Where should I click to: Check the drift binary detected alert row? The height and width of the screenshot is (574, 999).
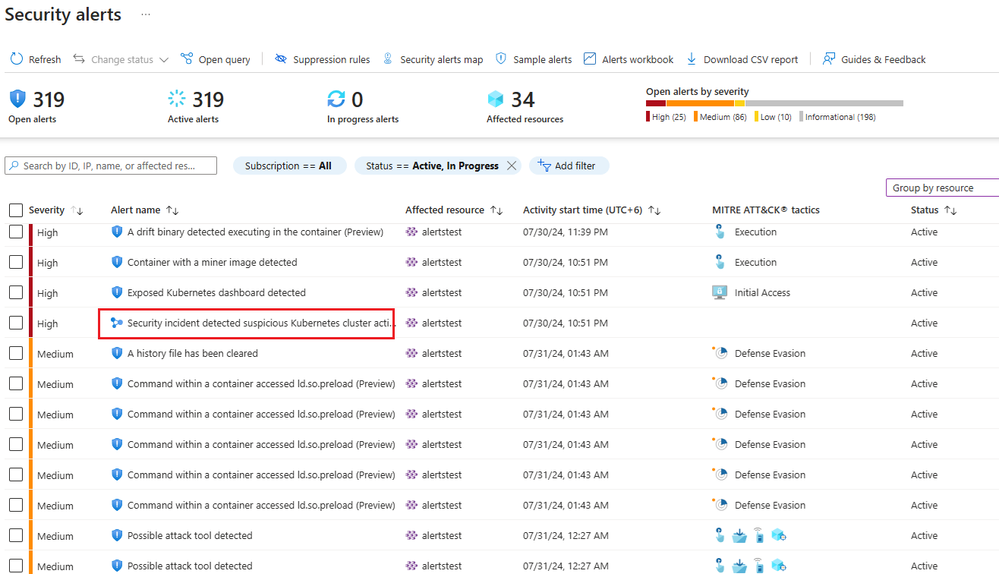[16, 232]
